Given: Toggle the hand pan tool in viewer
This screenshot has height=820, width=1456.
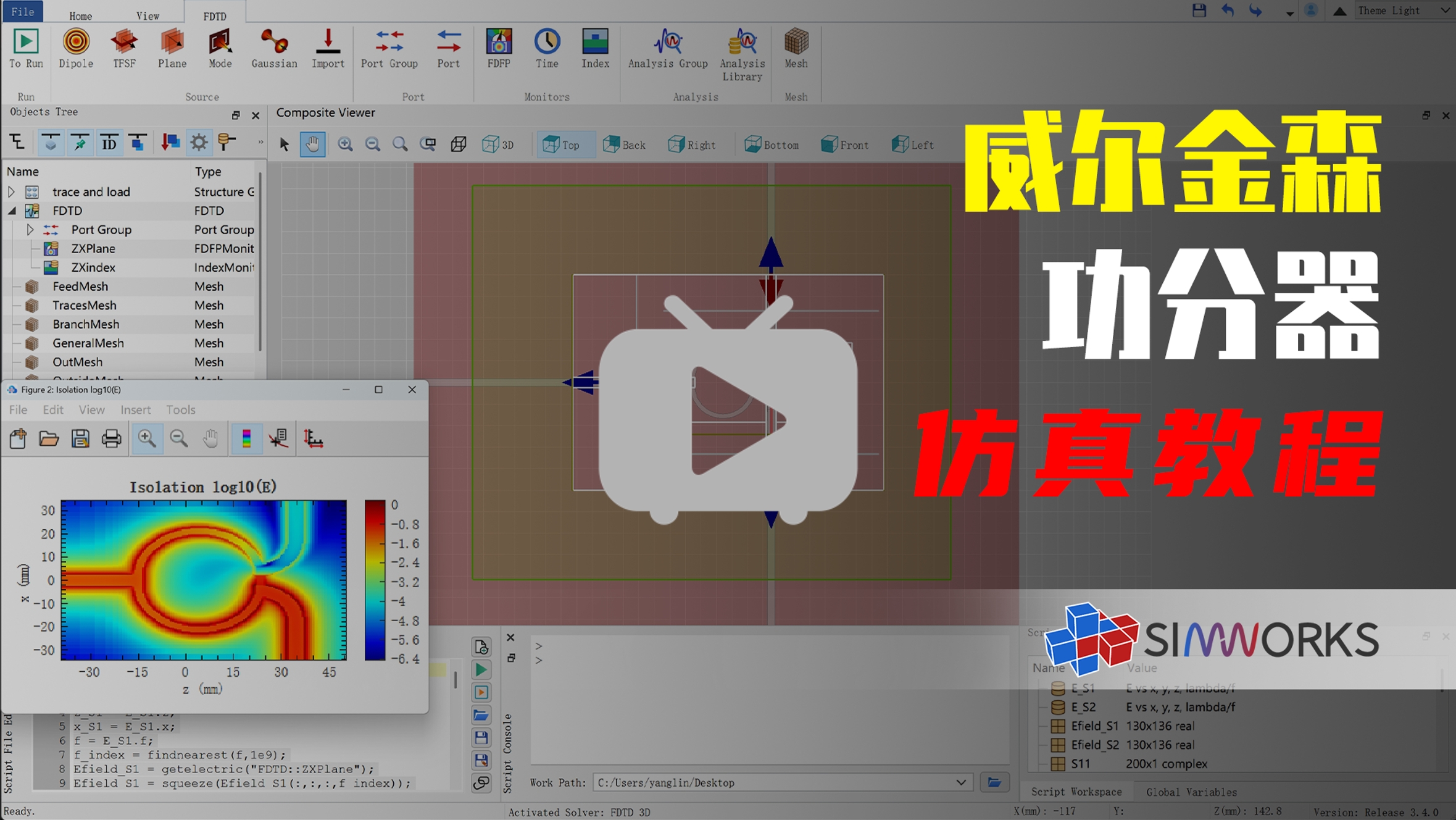Looking at the screenshot, I should 313,144.
